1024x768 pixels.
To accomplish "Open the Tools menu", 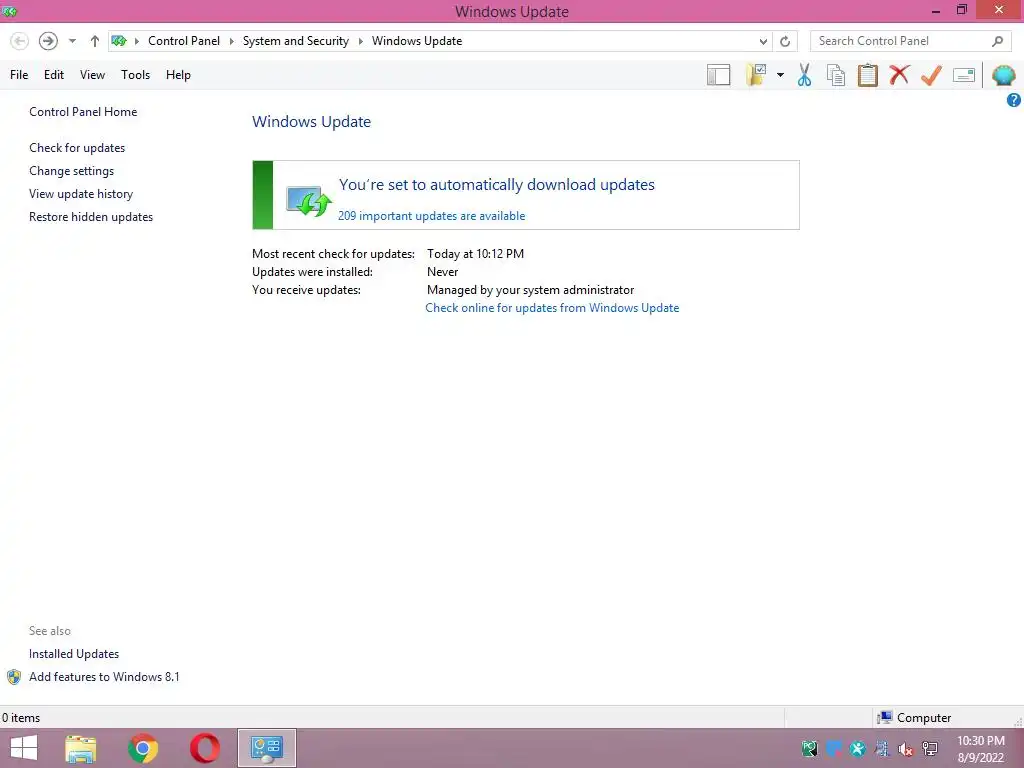I will (x=135, y=74).
